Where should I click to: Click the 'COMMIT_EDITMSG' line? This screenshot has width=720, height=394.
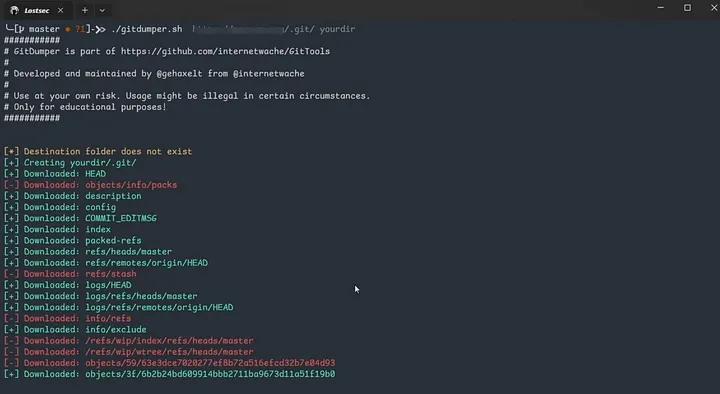pyautogui.click(x=80, y=218)
